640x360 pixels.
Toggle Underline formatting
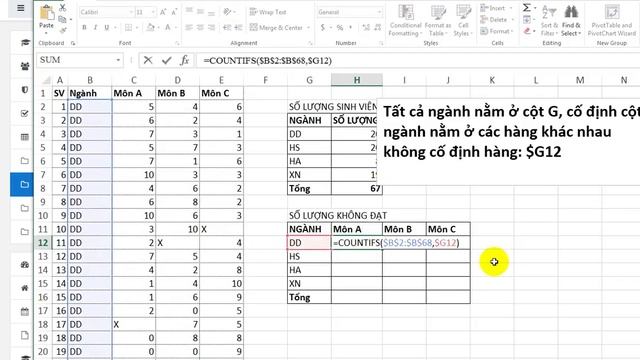click(107, 27)
